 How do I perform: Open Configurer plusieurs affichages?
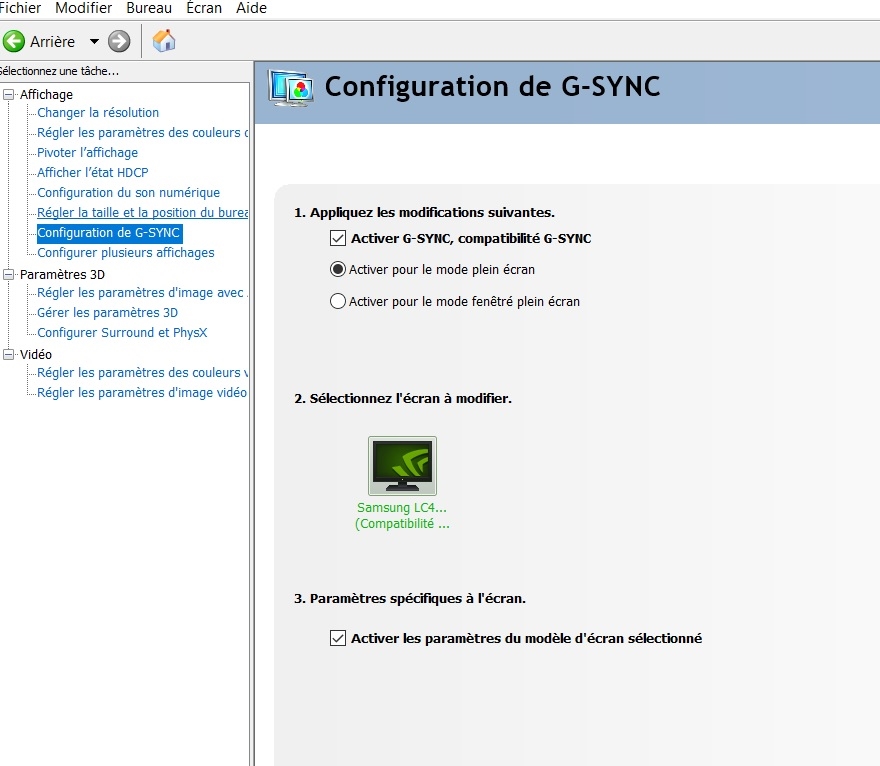pyautogui.click(x=126, y=253)
